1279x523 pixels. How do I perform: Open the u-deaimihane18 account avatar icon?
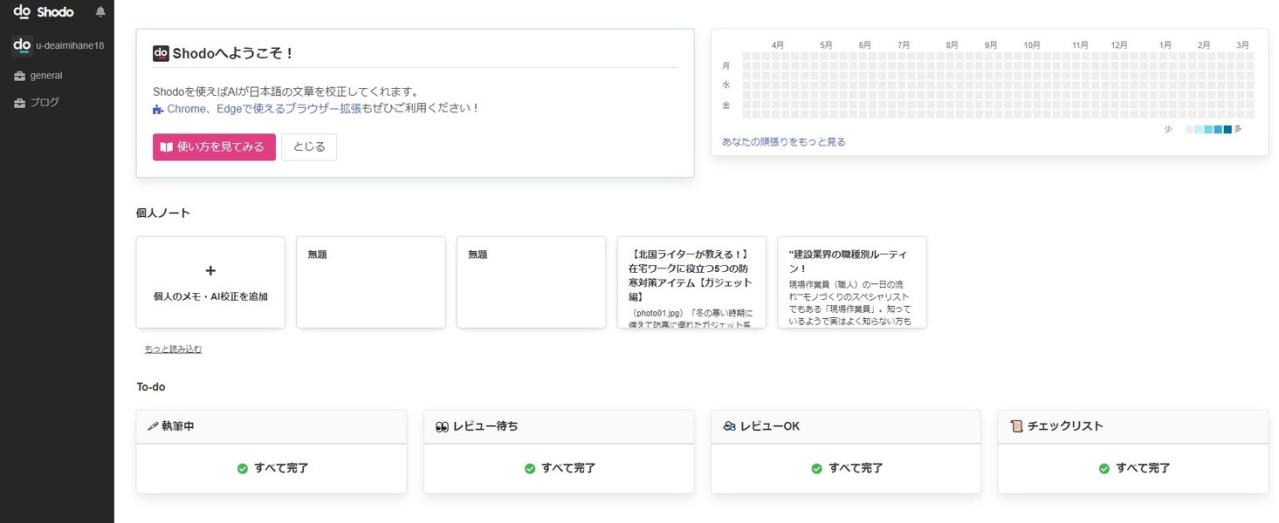coord(21,45)
